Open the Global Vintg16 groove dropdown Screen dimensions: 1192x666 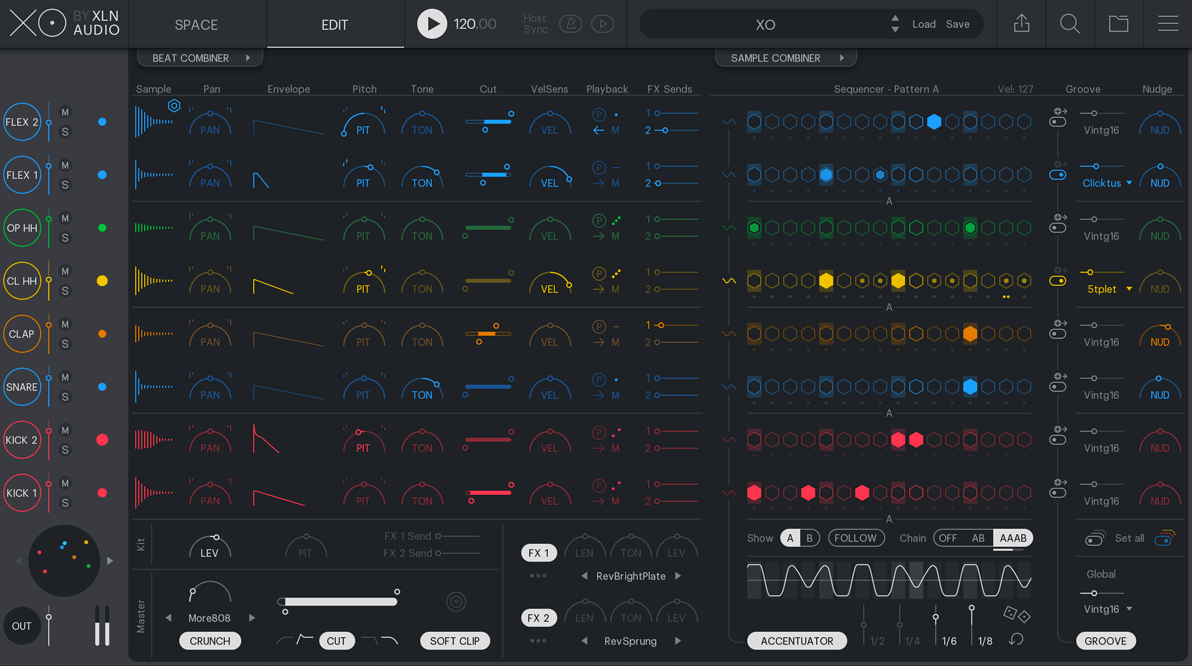(1107, 609)
